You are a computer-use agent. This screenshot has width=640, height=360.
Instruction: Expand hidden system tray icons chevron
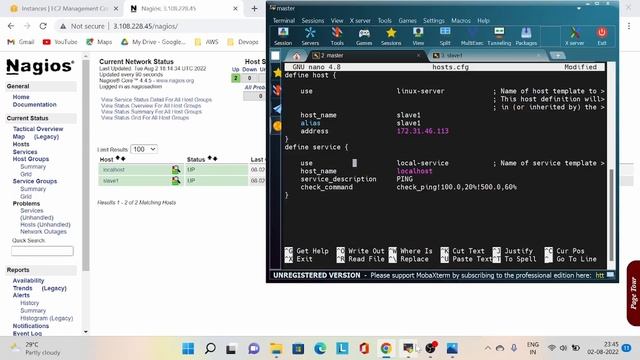488,348
